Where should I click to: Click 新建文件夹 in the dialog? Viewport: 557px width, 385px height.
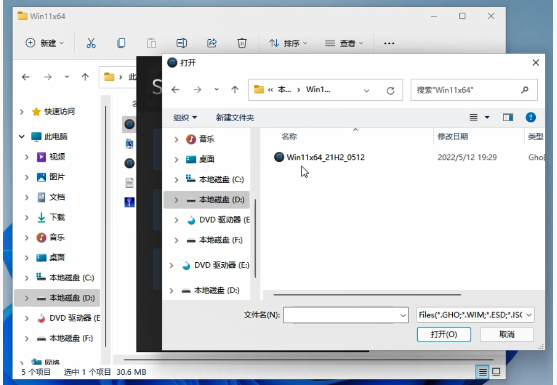(235, 118)
